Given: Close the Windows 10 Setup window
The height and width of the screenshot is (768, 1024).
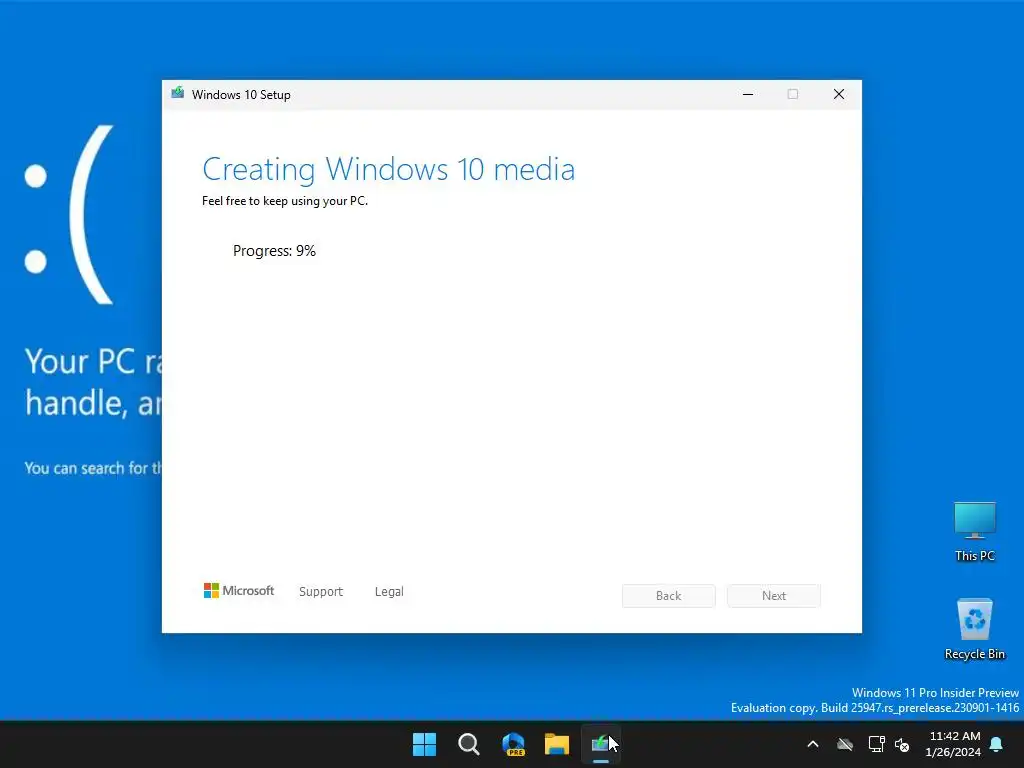Looking at the screenshot, I should 839,94.
